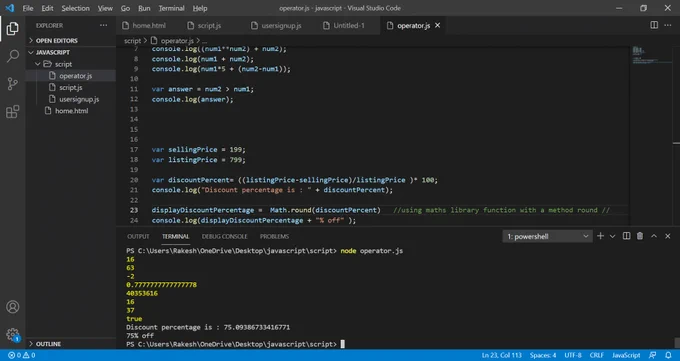Close the terminal panel
This screenshot has height=361, width=680.
667,236
